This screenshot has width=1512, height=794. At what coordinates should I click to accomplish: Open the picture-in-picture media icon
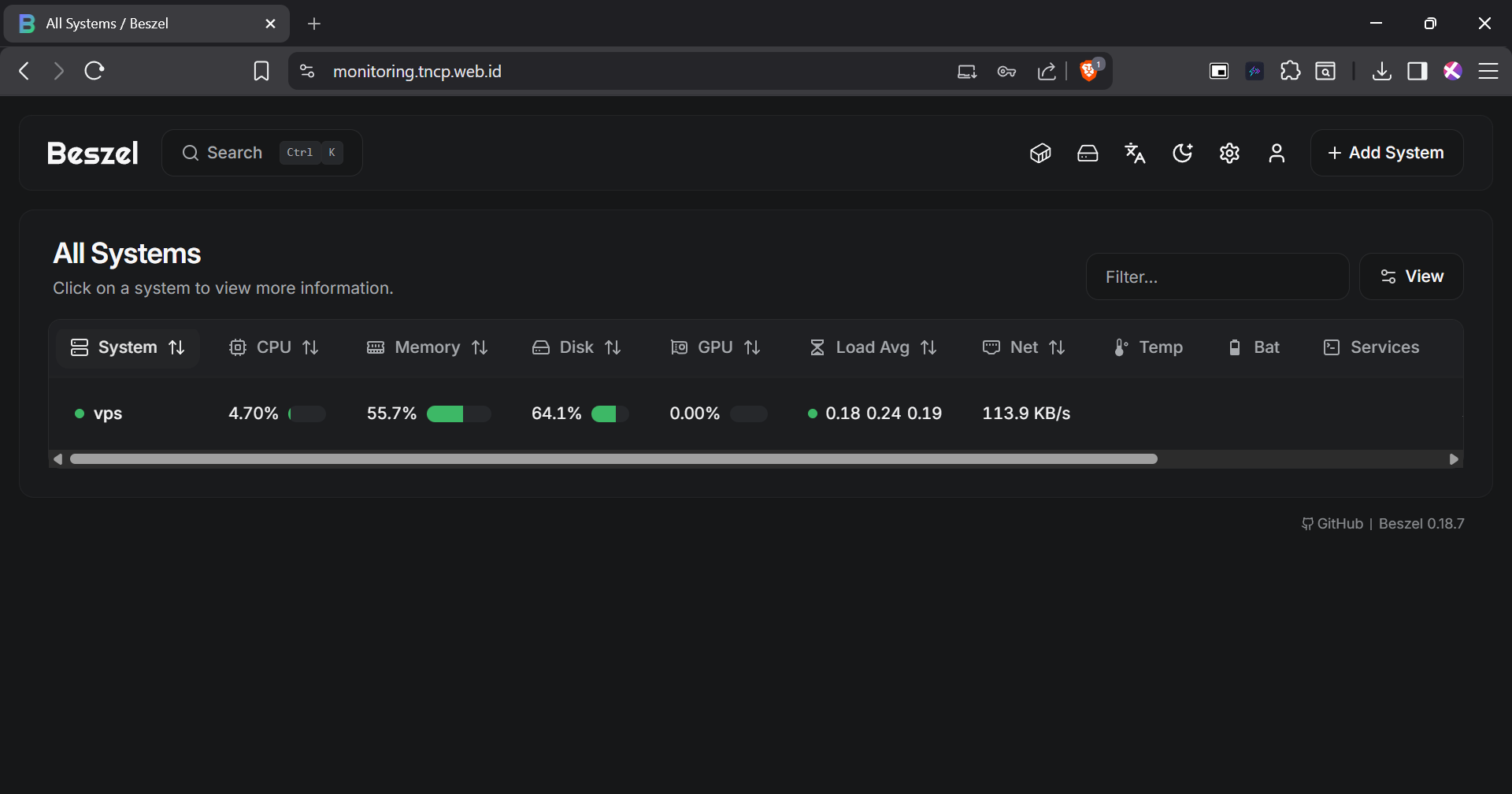coord(1219,72)
